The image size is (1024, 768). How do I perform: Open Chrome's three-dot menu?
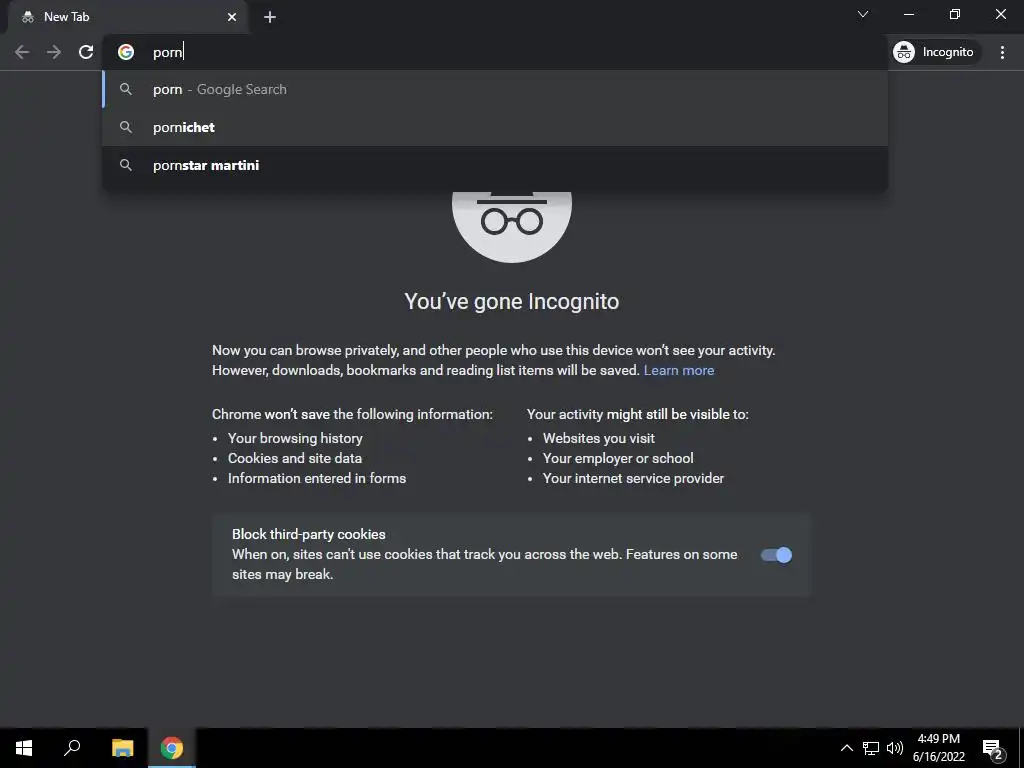[1002, 52]
